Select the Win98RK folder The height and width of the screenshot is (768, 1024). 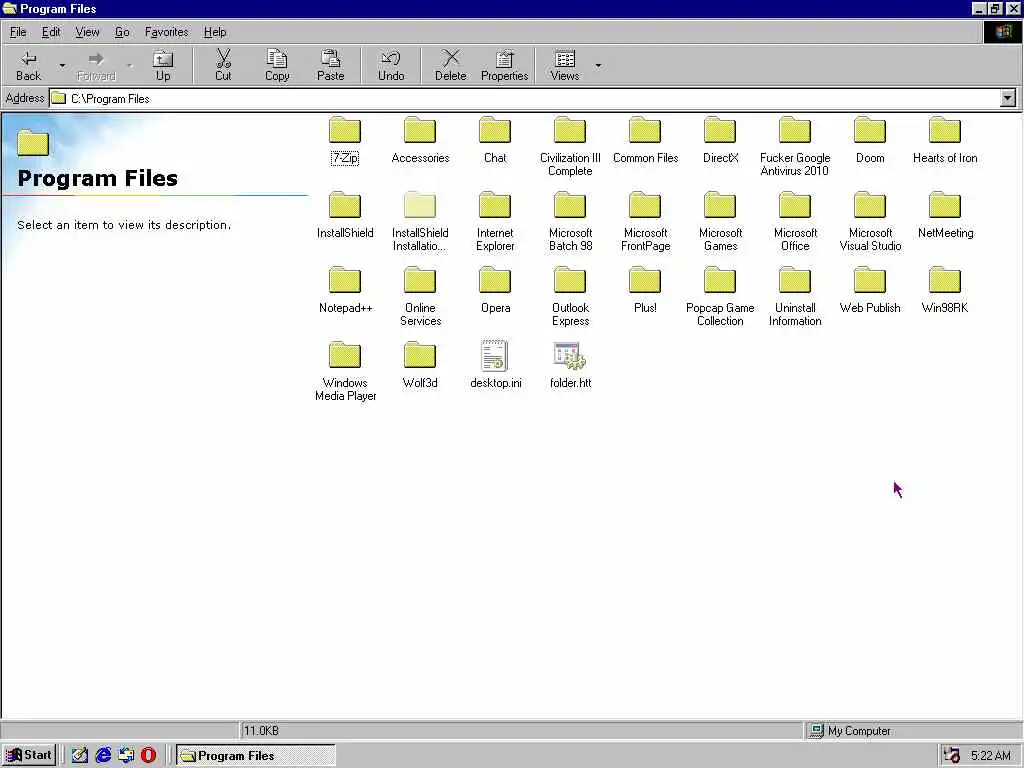click(945, 291)
